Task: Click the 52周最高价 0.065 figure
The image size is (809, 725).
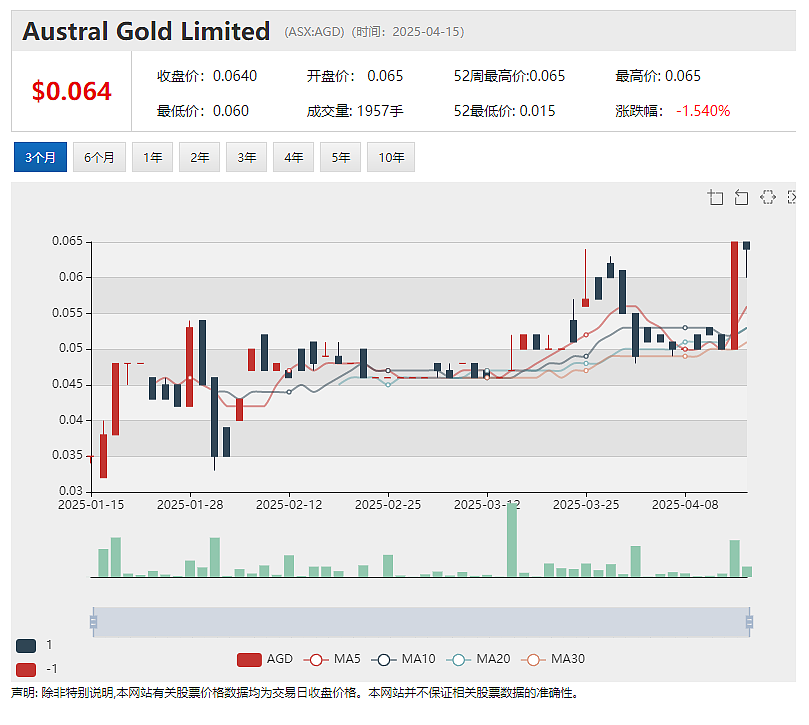Action: pyautogui.click(x=509, y=76)
